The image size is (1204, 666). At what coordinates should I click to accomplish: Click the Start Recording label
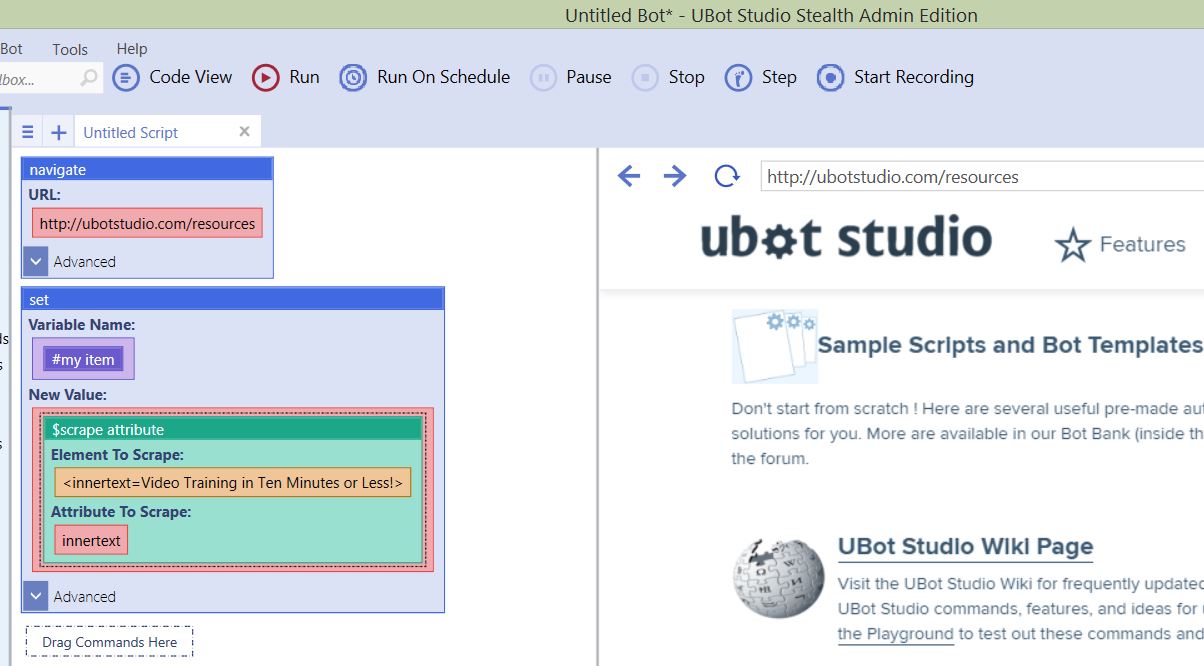[x=914, y=77]
